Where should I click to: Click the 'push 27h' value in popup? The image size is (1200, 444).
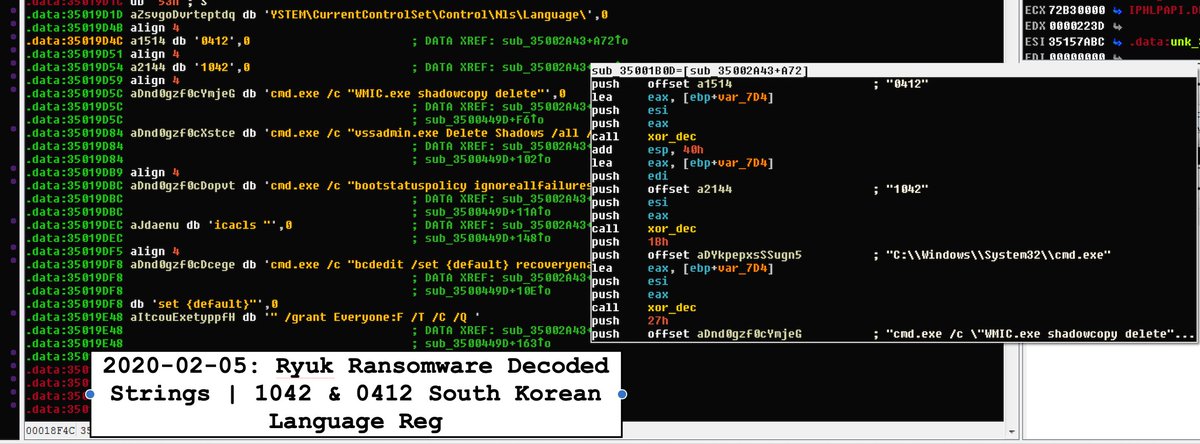[x=658, y=319]
